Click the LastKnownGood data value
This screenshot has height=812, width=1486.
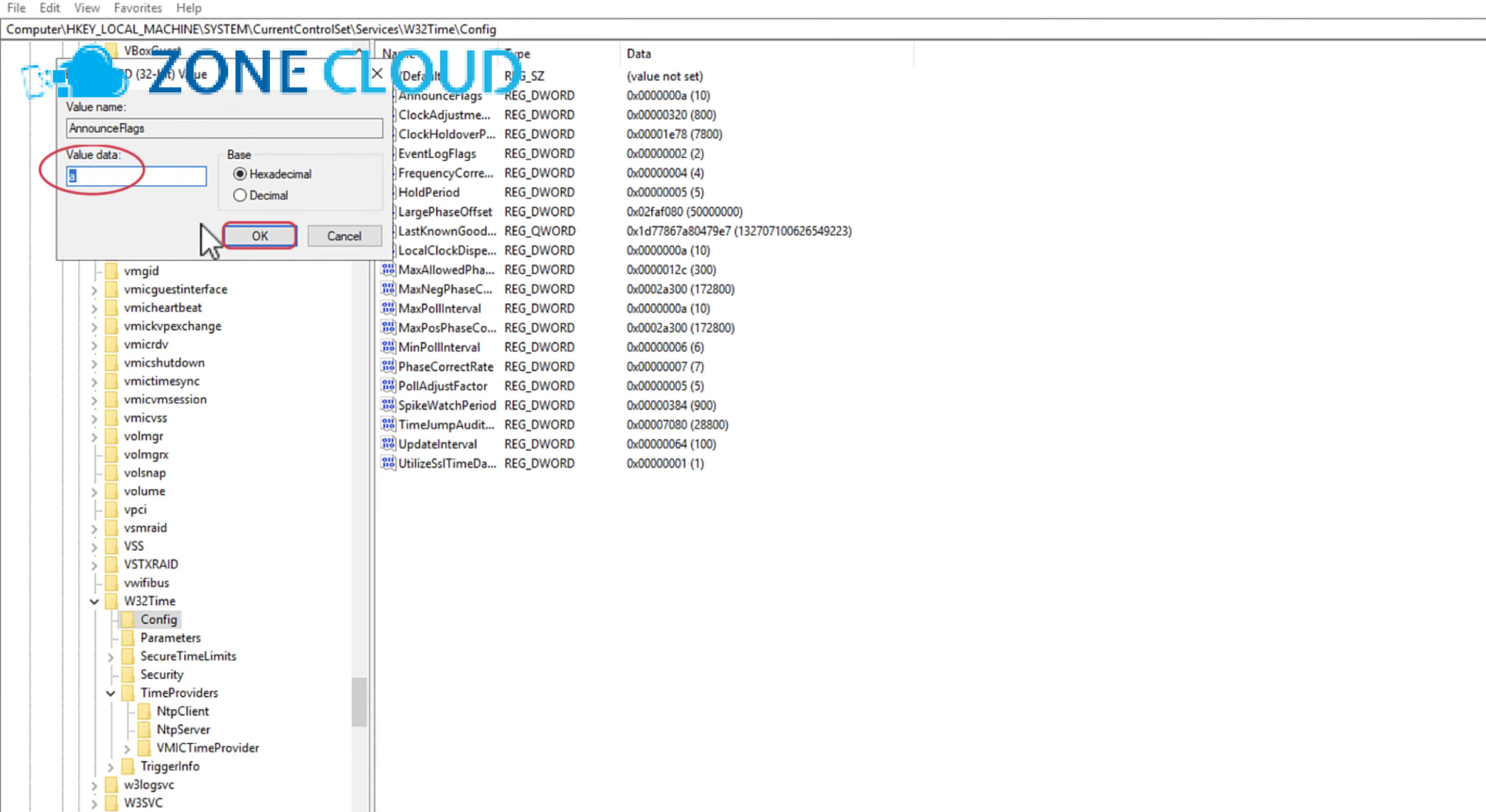pyautogui.click(x=739, y=231)
